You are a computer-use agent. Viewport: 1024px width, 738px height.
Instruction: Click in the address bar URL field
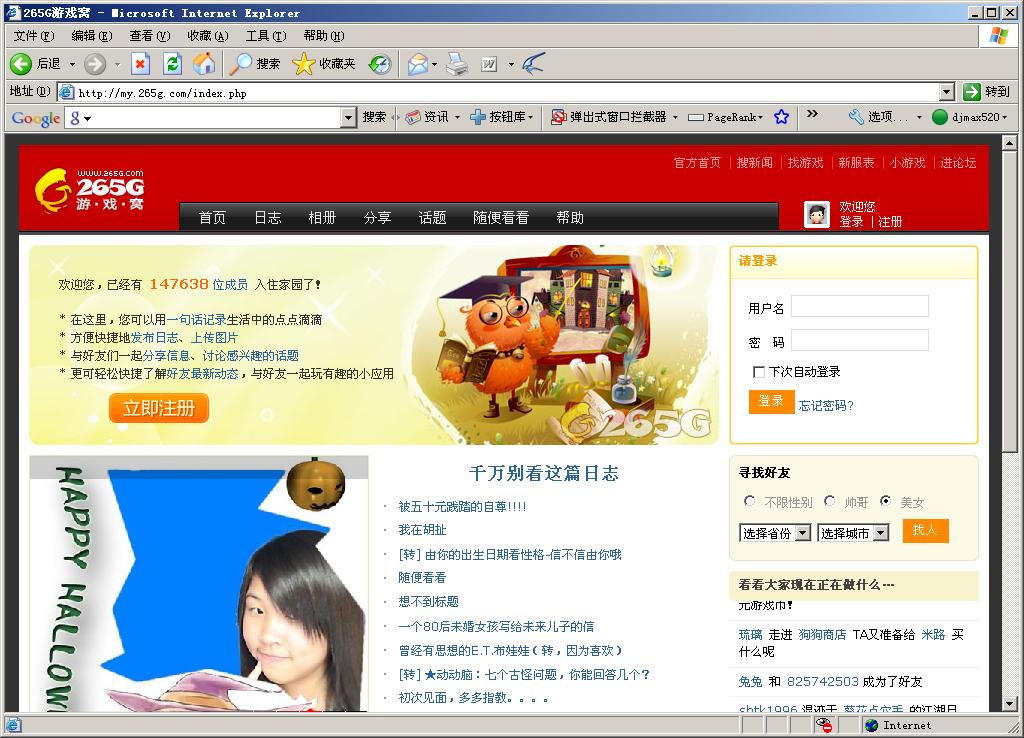coord(500,92)
